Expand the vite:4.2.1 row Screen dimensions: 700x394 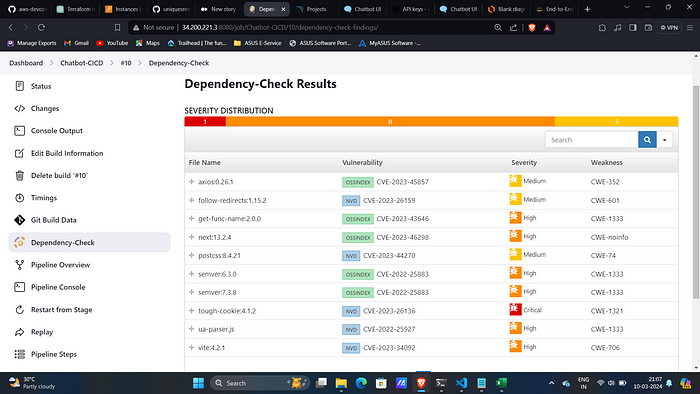[192, 347]
